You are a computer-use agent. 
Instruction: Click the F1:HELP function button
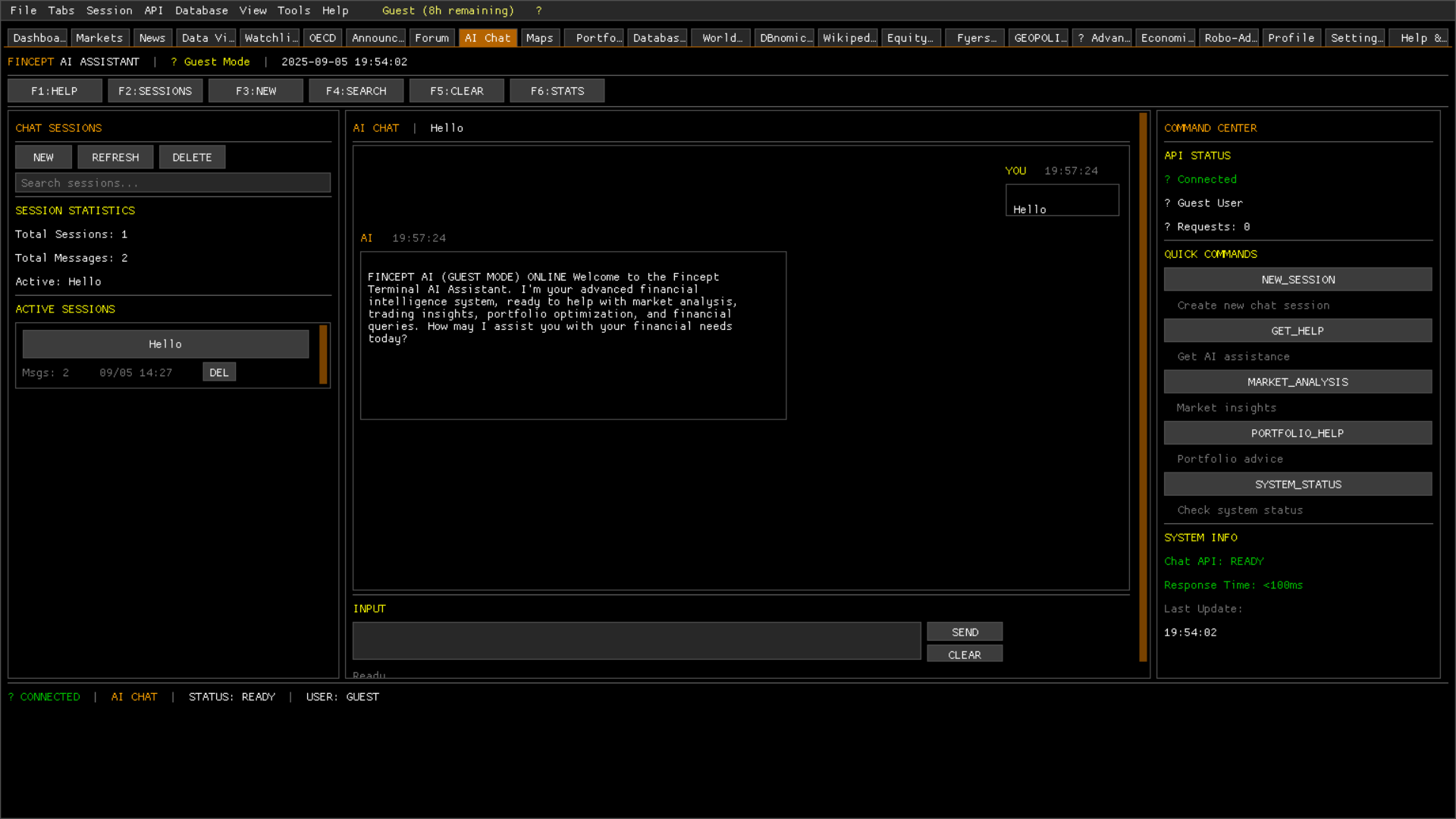point(55,91)
